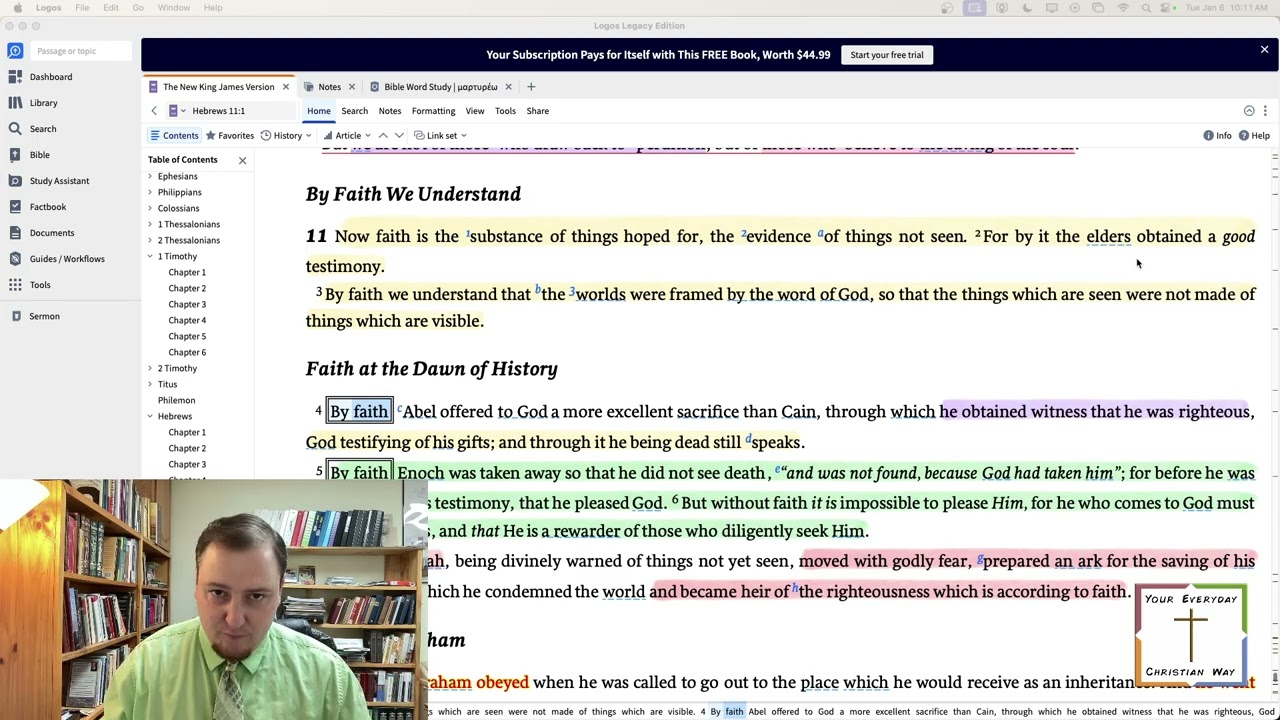The width and height of the screenshot is (1280, 720).
Task: Toggle the Contents panel button
Action: 174,135
